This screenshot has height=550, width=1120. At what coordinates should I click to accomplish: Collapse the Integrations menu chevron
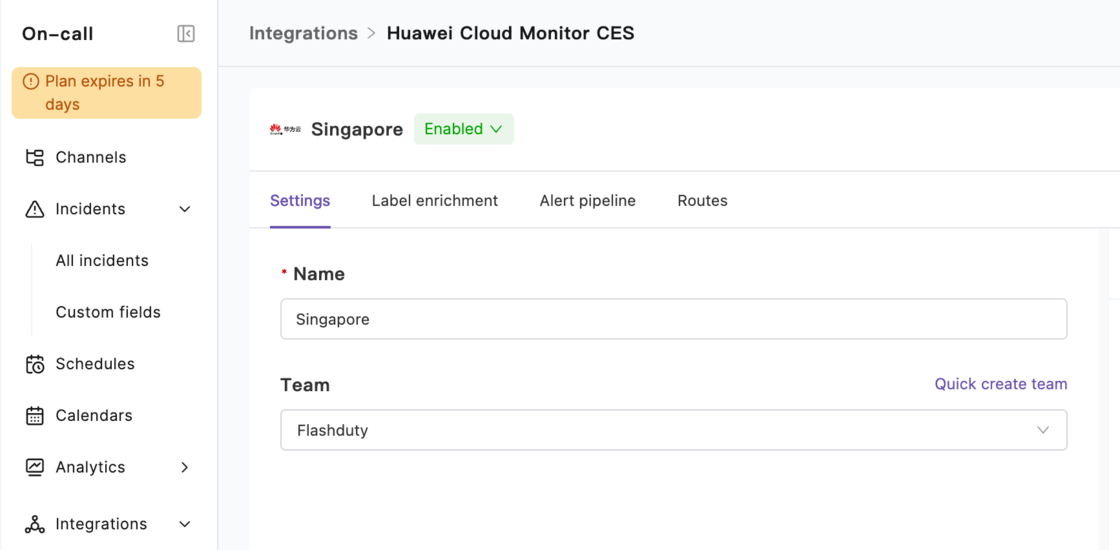185,524
